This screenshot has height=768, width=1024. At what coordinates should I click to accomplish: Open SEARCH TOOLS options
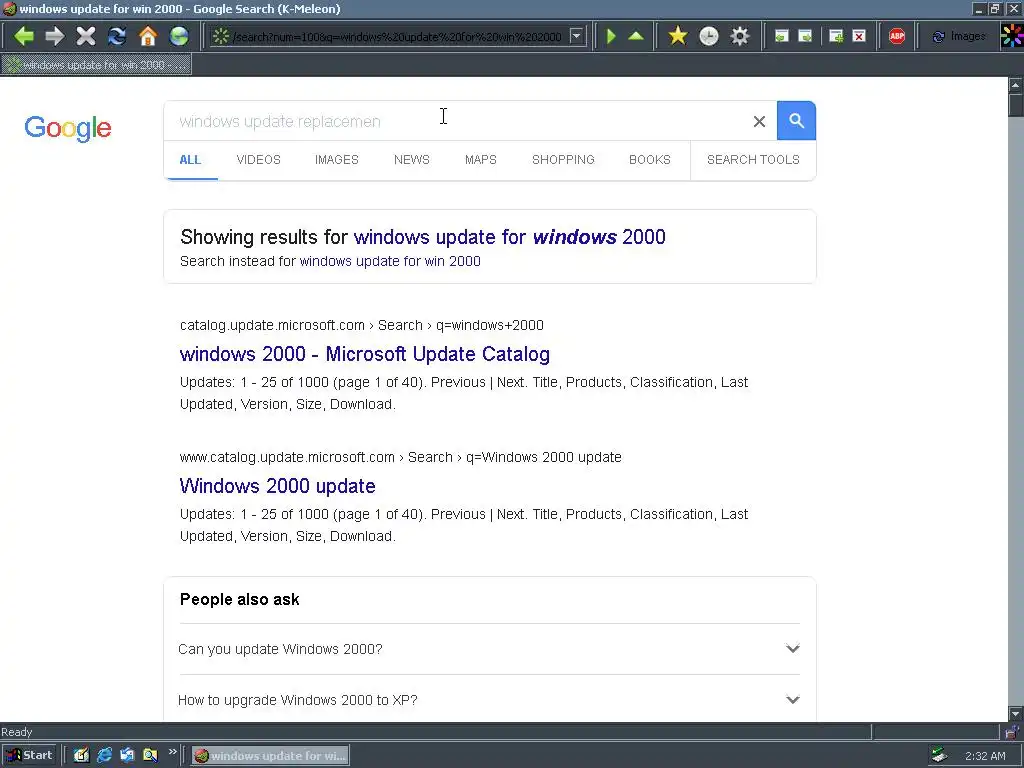(x=753, y=160)
